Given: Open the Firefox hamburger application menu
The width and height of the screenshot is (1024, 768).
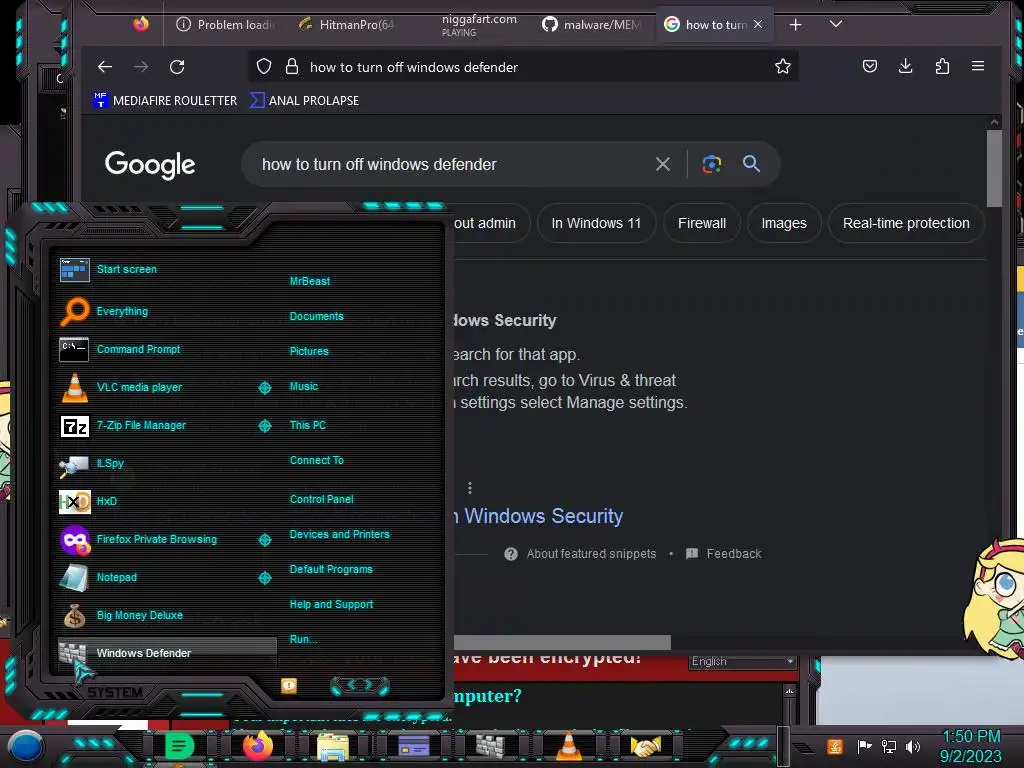Looking at the screenshot, I should pos(978,66).
